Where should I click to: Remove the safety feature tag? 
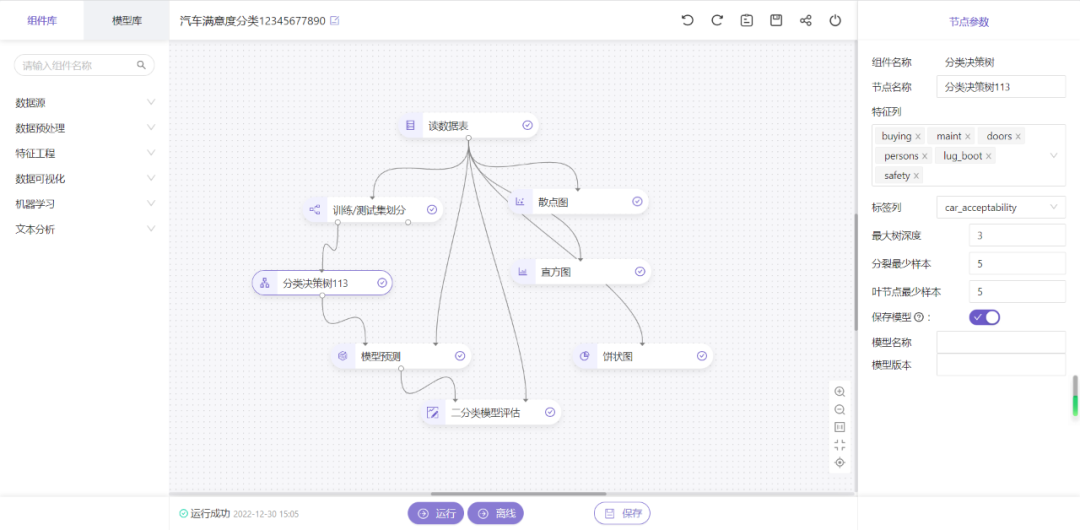916,176
